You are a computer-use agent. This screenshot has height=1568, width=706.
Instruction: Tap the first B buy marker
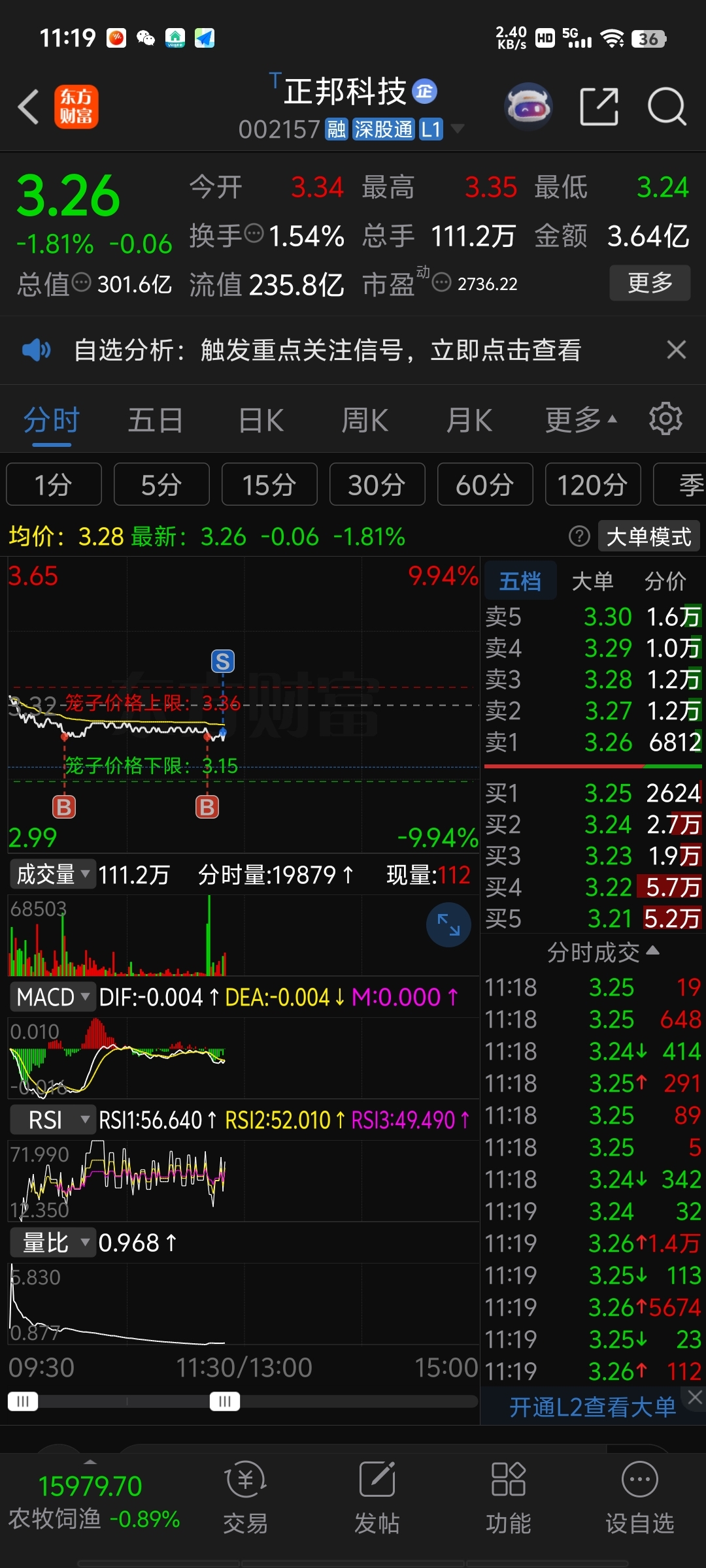[x=64, y=808]
